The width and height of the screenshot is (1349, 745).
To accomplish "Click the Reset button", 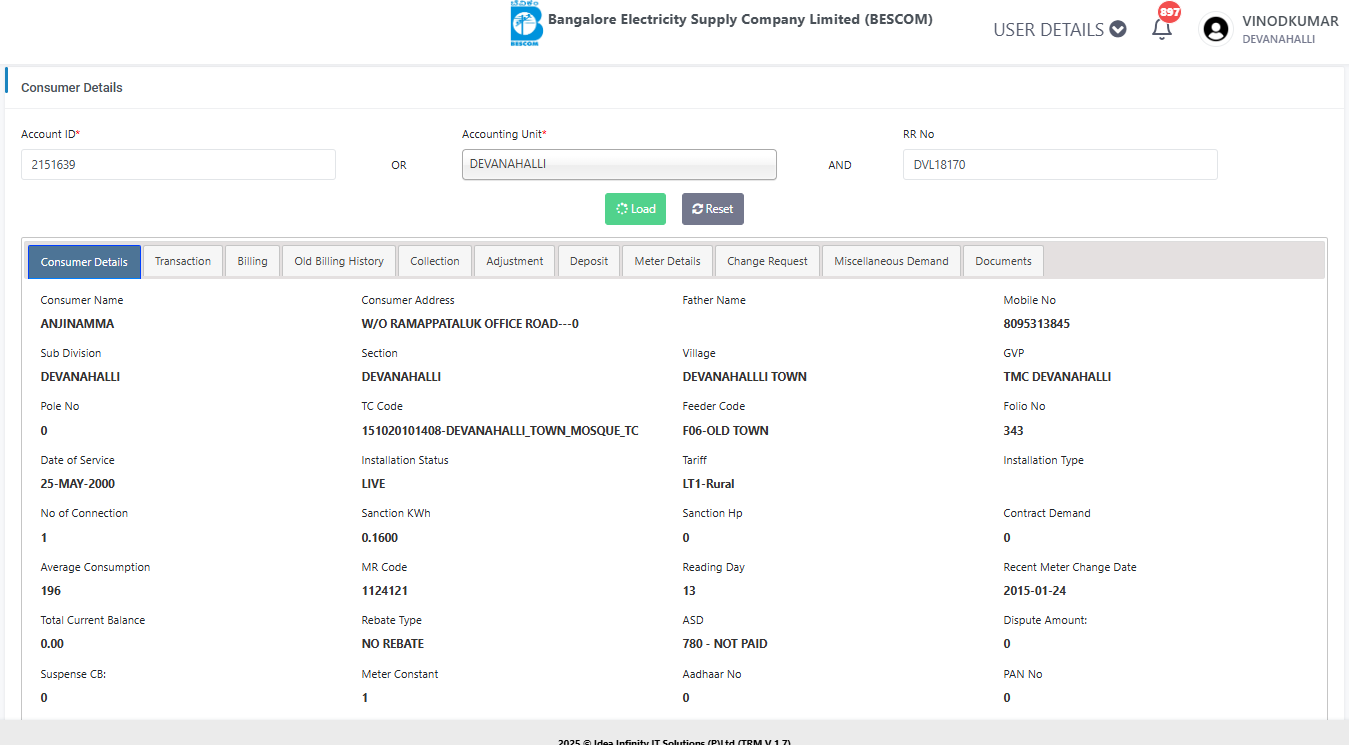I will click(713, 209).
